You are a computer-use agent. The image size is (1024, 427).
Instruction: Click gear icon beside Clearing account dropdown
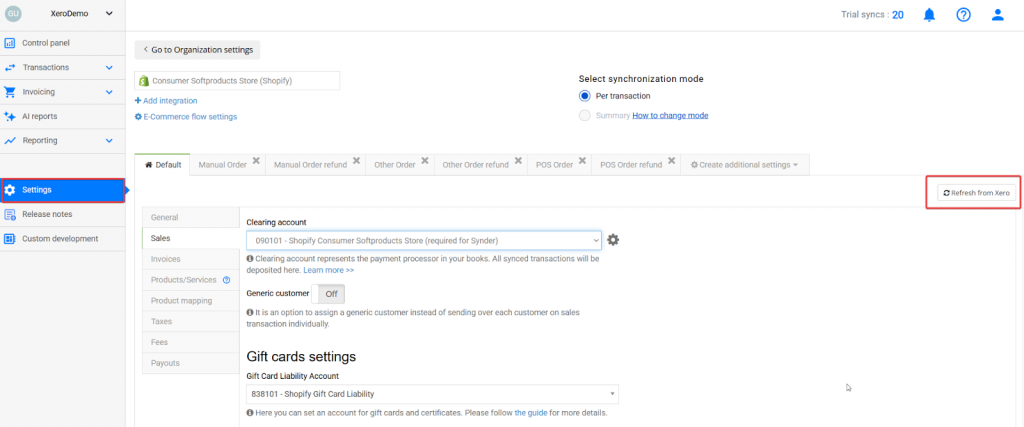click(613, 240)
